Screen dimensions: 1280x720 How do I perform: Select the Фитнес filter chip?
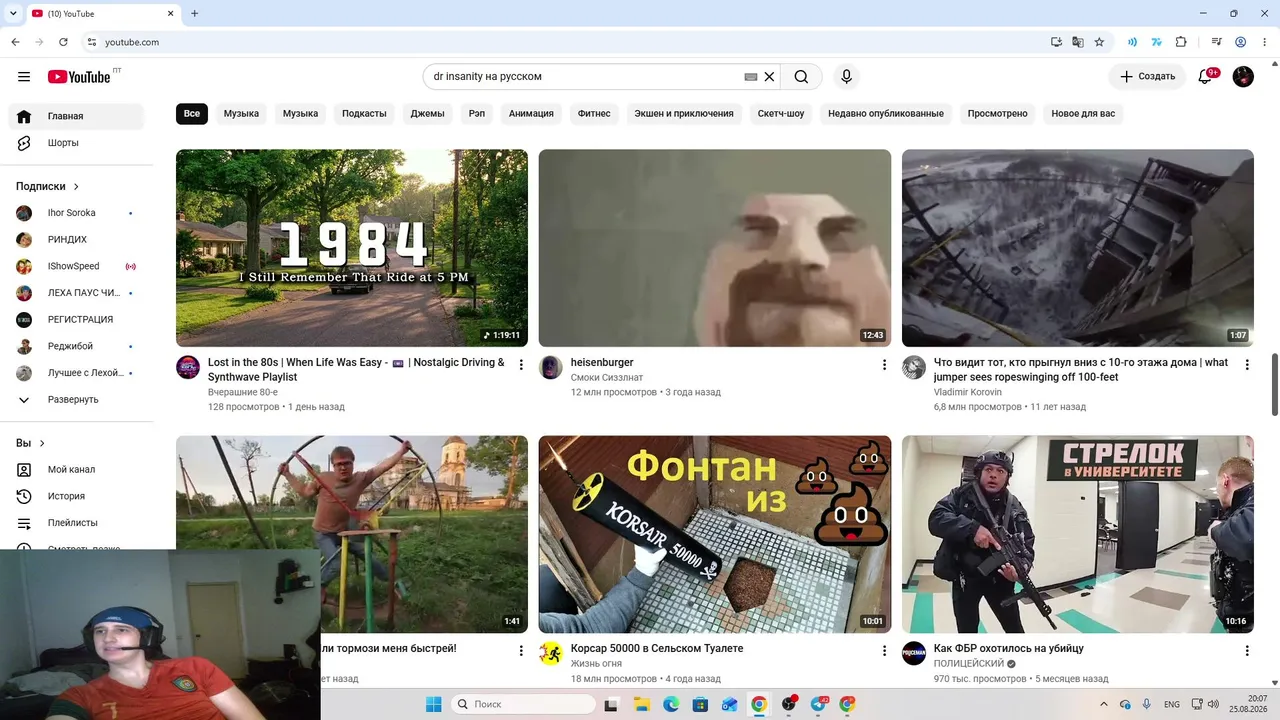click(x=594, y=114)
